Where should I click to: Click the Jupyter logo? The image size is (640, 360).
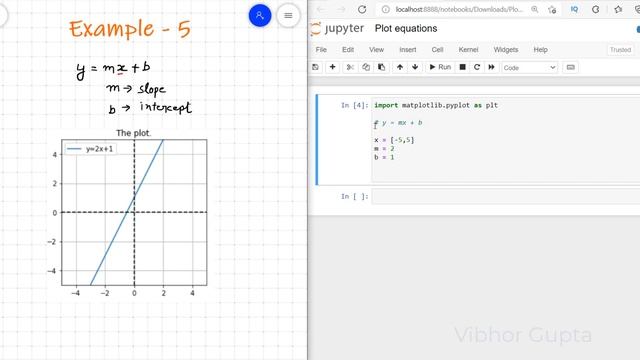point(337,29)
